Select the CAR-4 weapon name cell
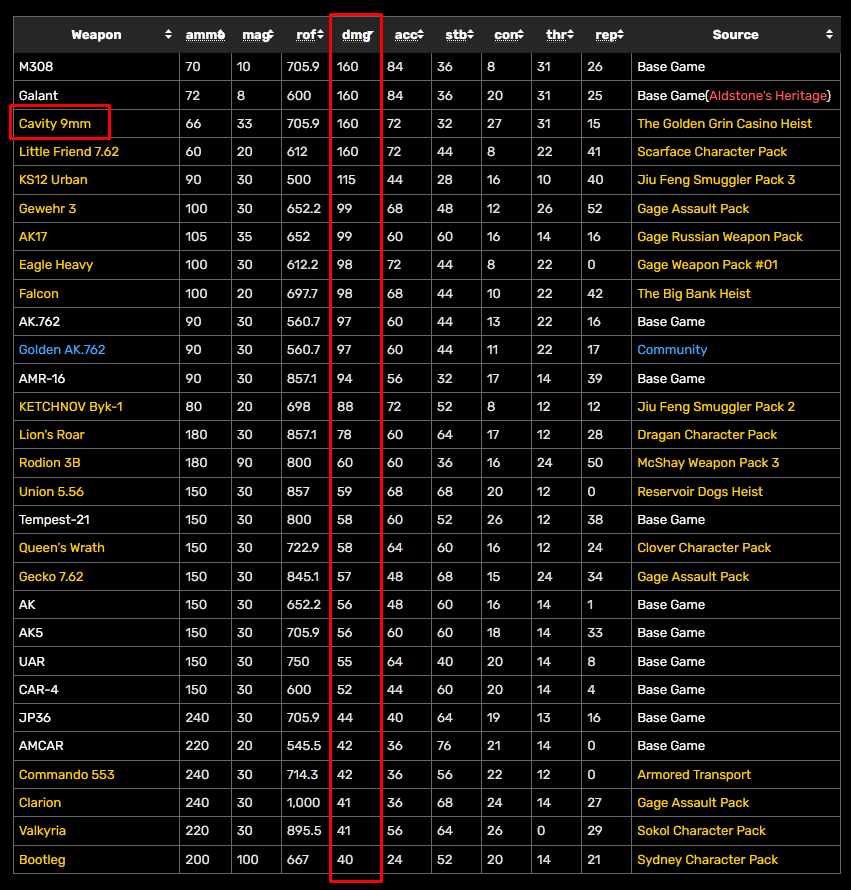Screen dimensions: 851x890 [x=97, y=690]
